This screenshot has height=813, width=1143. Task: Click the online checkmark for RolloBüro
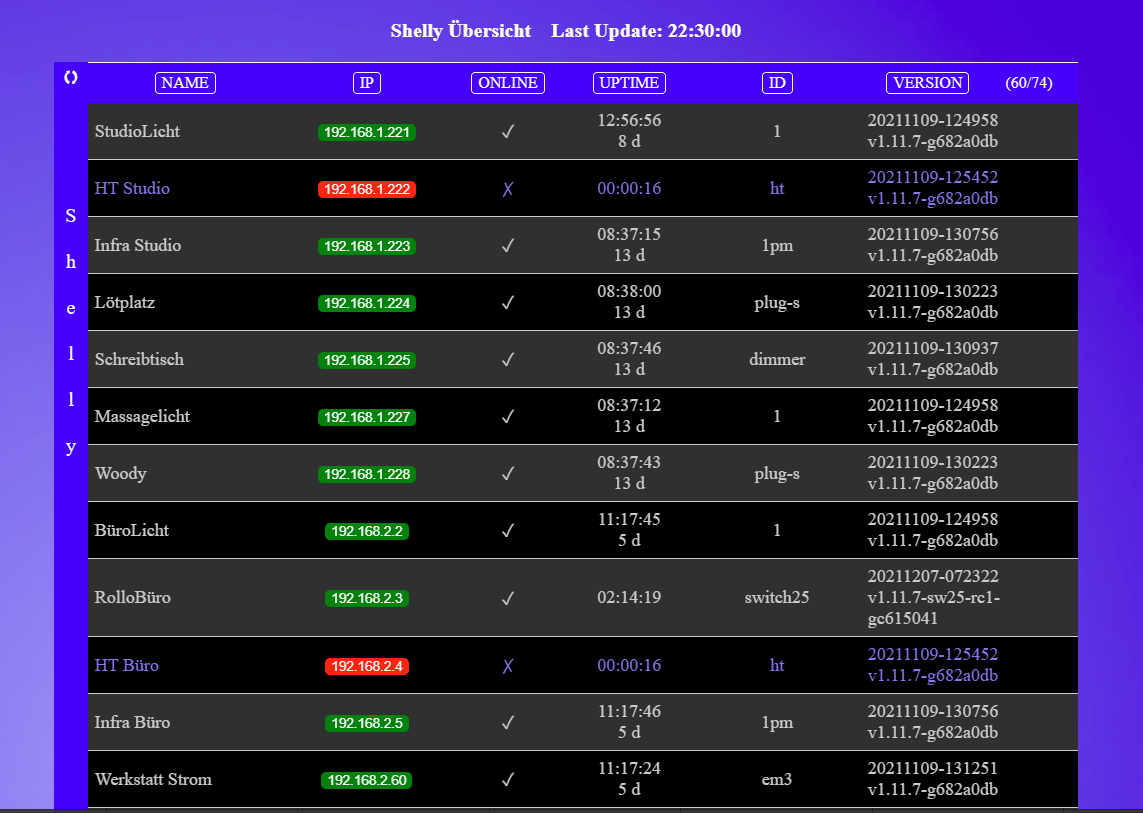click(508, 598)
